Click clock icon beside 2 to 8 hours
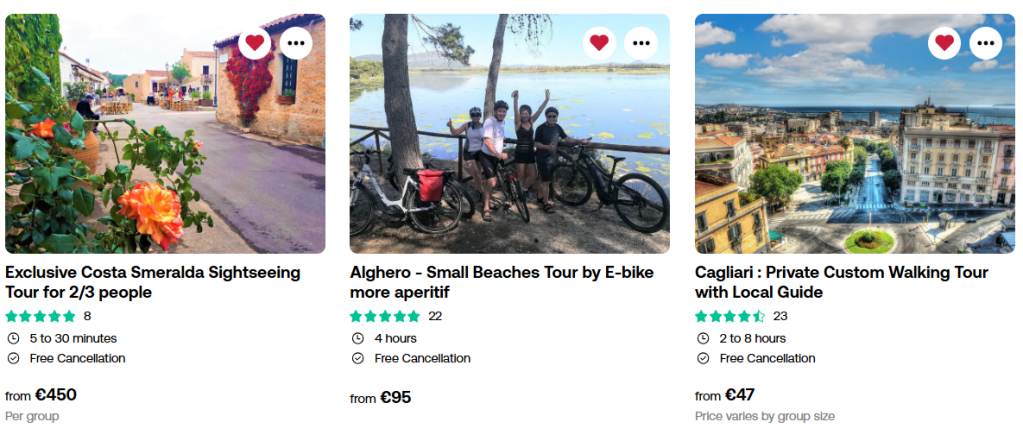Screen dimensions: 1023x441 [702, 338]
